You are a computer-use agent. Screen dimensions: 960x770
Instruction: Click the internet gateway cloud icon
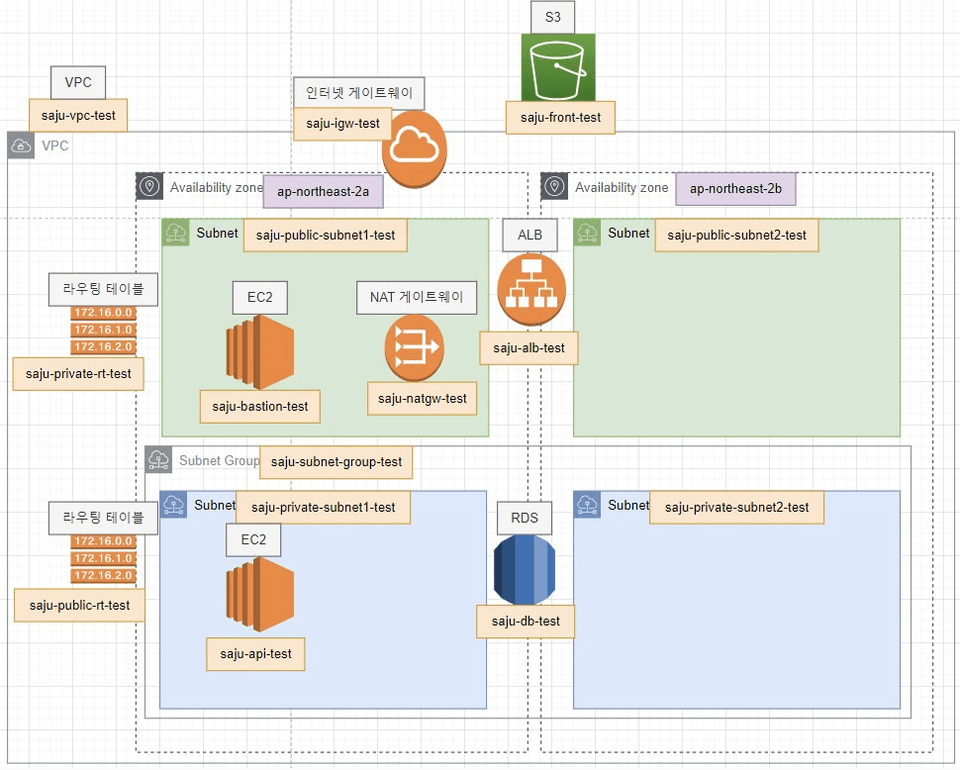click(x=414, y=149)
